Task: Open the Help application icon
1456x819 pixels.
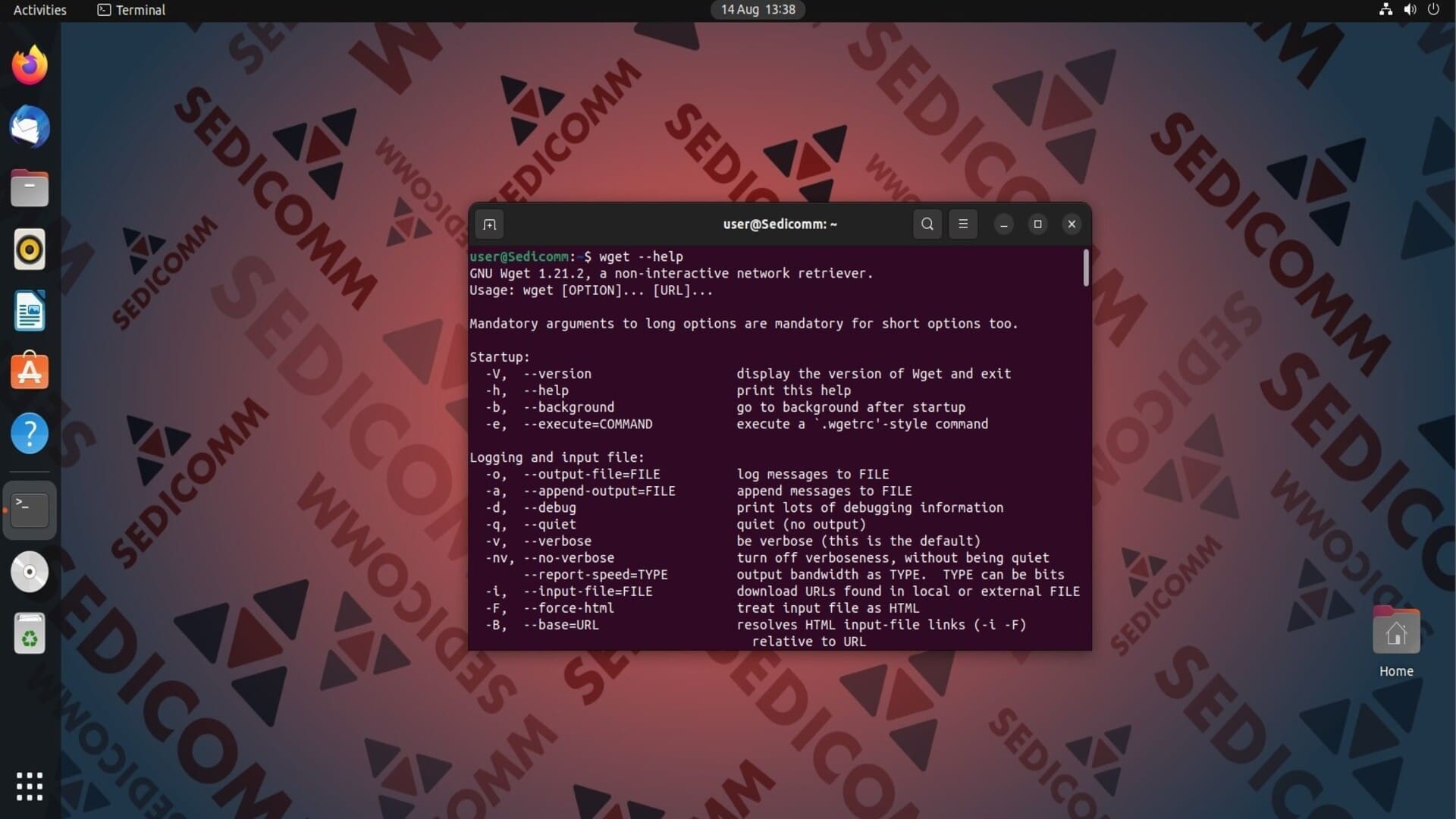Action: [x=30, y=434]
